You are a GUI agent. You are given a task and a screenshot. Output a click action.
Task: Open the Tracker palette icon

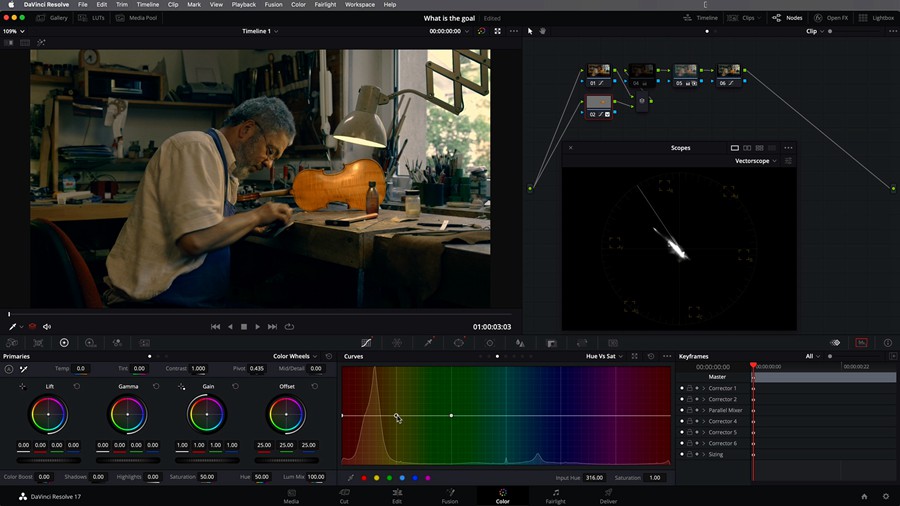point(490,343)
